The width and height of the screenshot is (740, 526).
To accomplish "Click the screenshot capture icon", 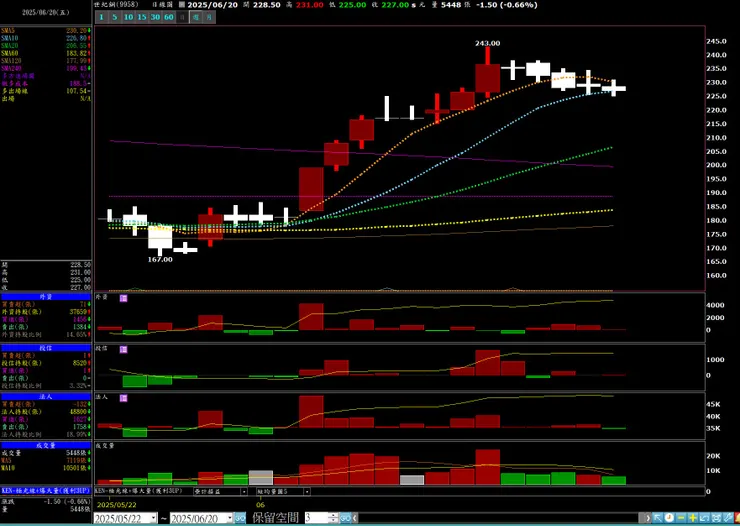I will coord(716,518).
